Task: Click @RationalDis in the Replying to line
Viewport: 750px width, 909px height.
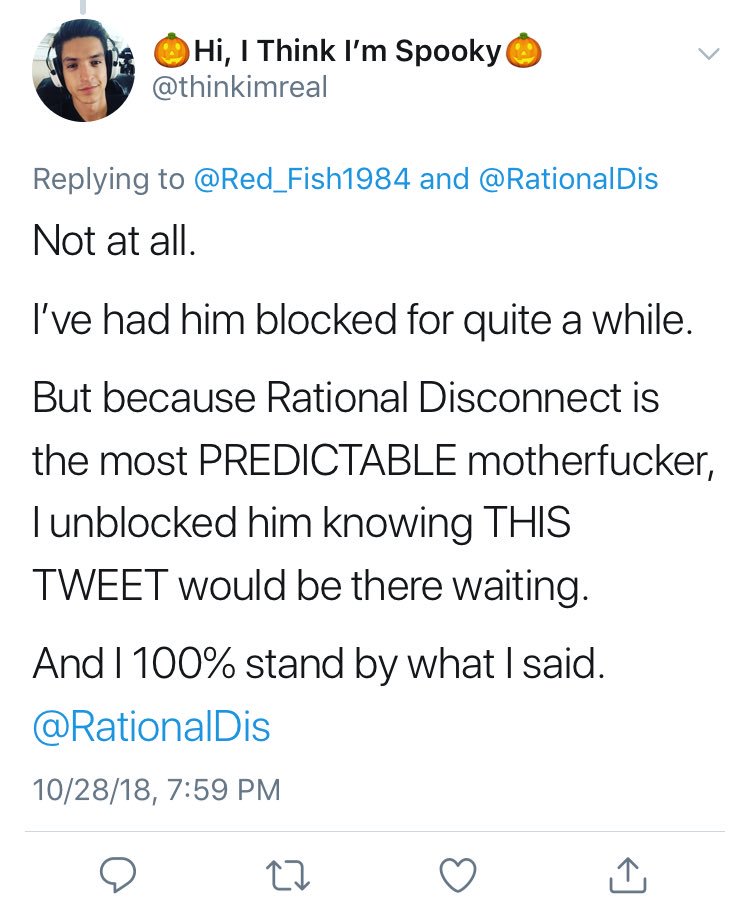Action: 569,178
